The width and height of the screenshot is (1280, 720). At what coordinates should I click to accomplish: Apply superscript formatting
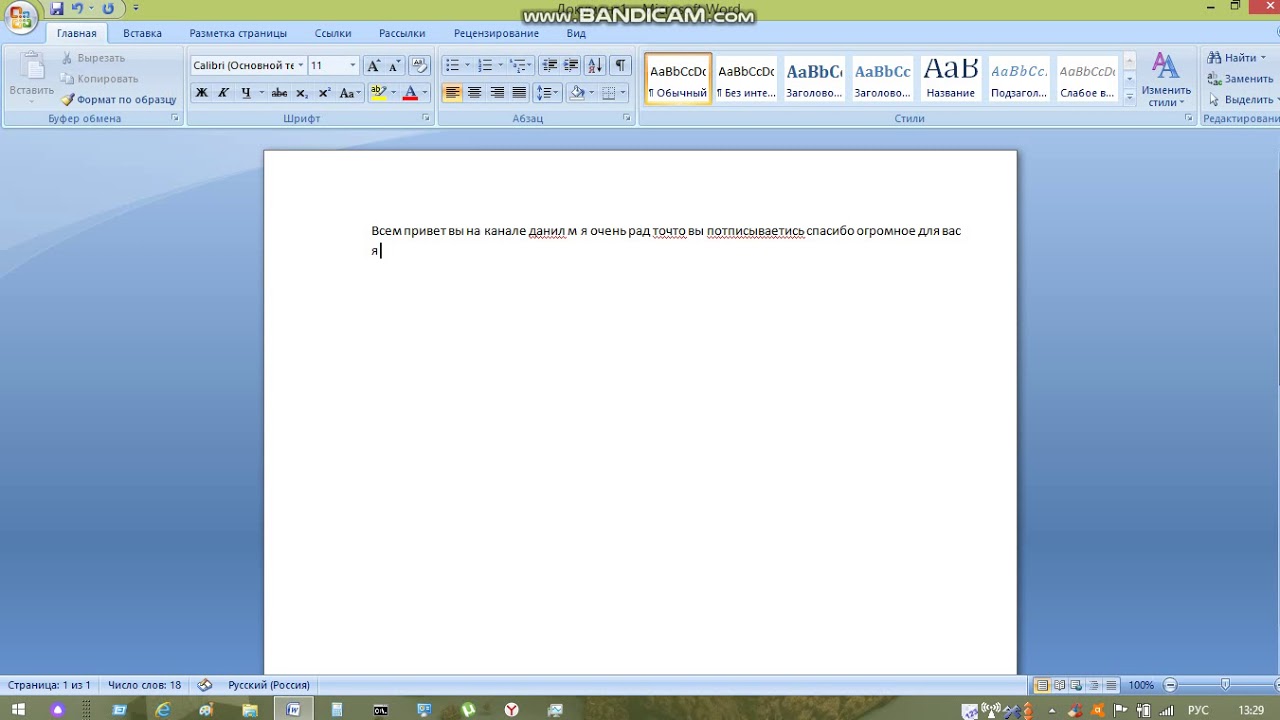[324, 93]
